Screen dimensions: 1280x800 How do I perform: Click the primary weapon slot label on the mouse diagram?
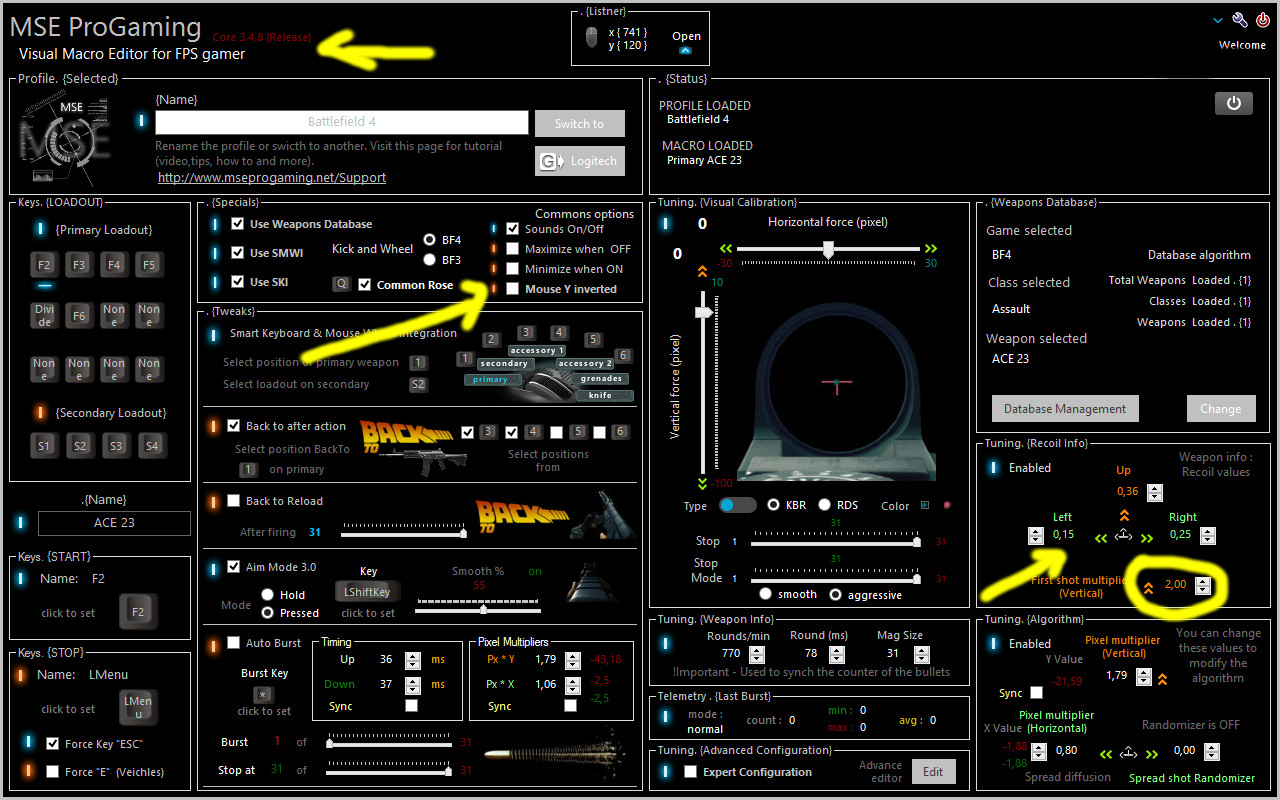click(491, 380)
